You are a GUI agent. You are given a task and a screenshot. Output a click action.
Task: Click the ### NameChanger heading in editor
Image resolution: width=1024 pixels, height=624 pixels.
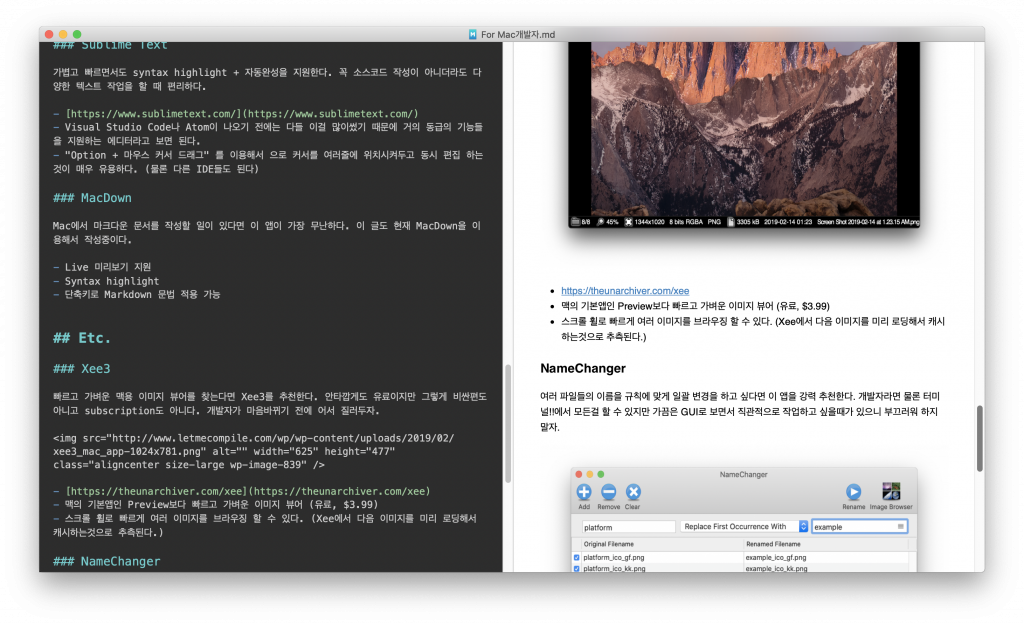pos(106,561)
